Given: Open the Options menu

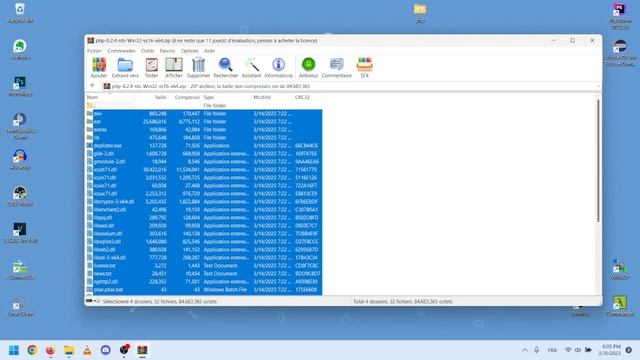Looking at the screenshot, I should coord(189,51).
